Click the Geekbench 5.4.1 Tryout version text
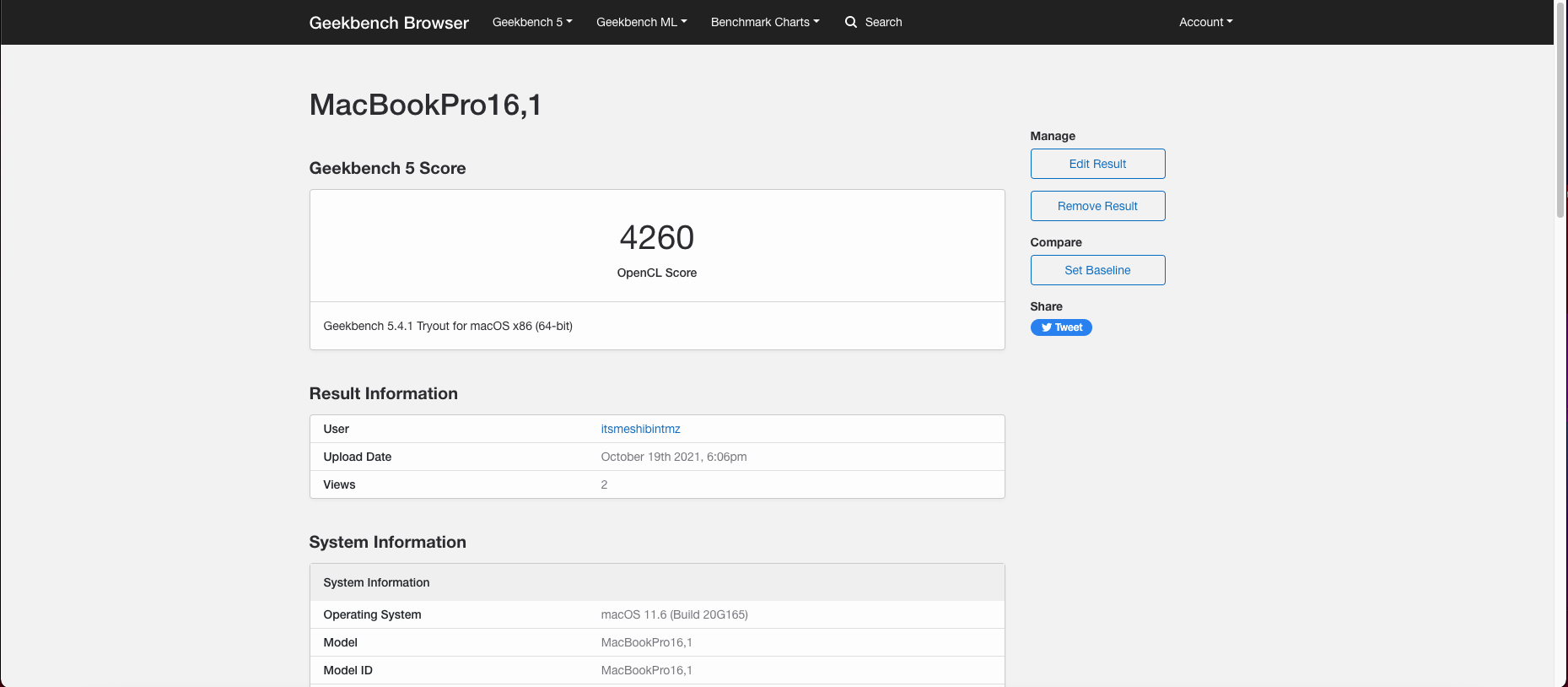1568x687 pixels. click(448, 326)
